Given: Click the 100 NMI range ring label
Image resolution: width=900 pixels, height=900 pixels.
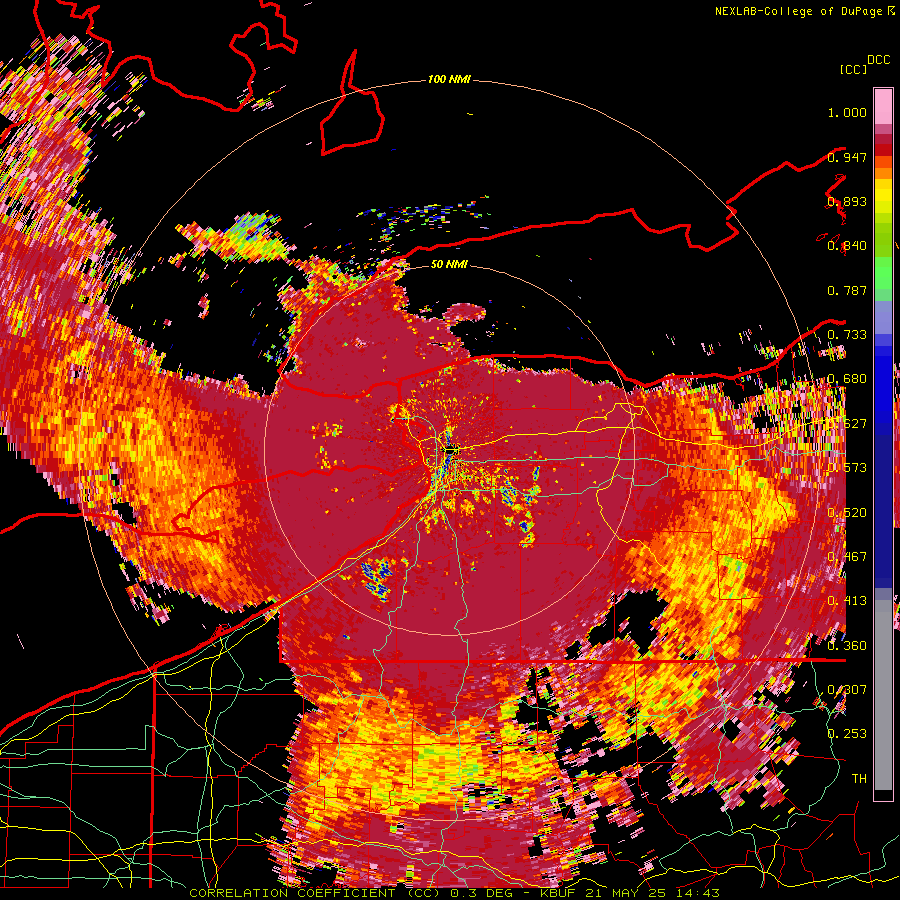Looking at the screenshot, I should (449, 79).
